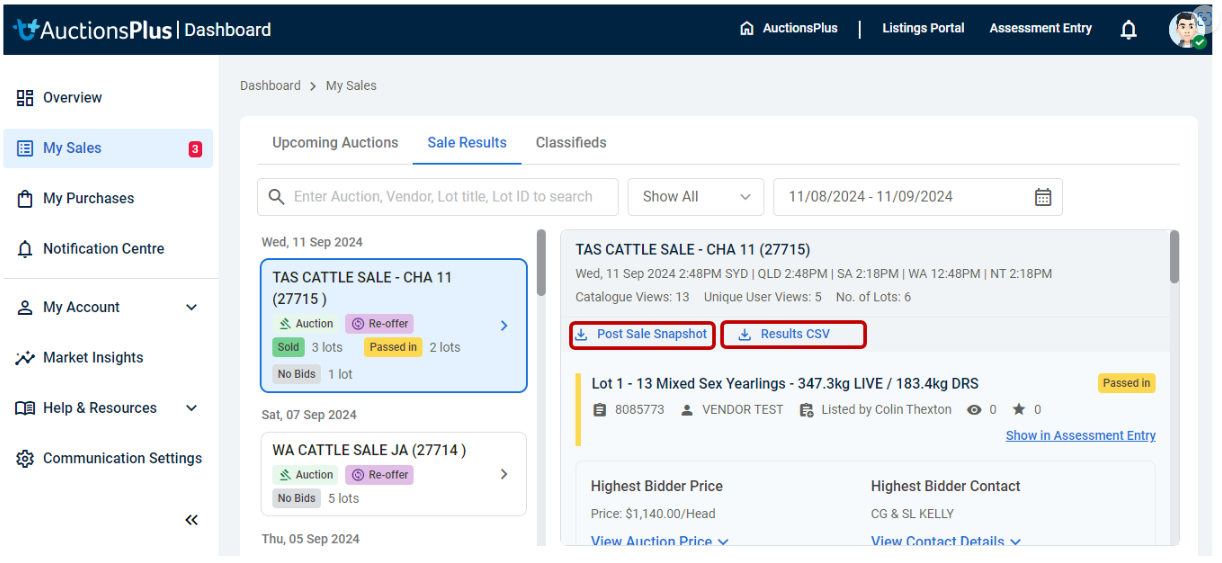
Task: Click the AuctionsPlus top bar link text
Action: (x=800, y=28)
